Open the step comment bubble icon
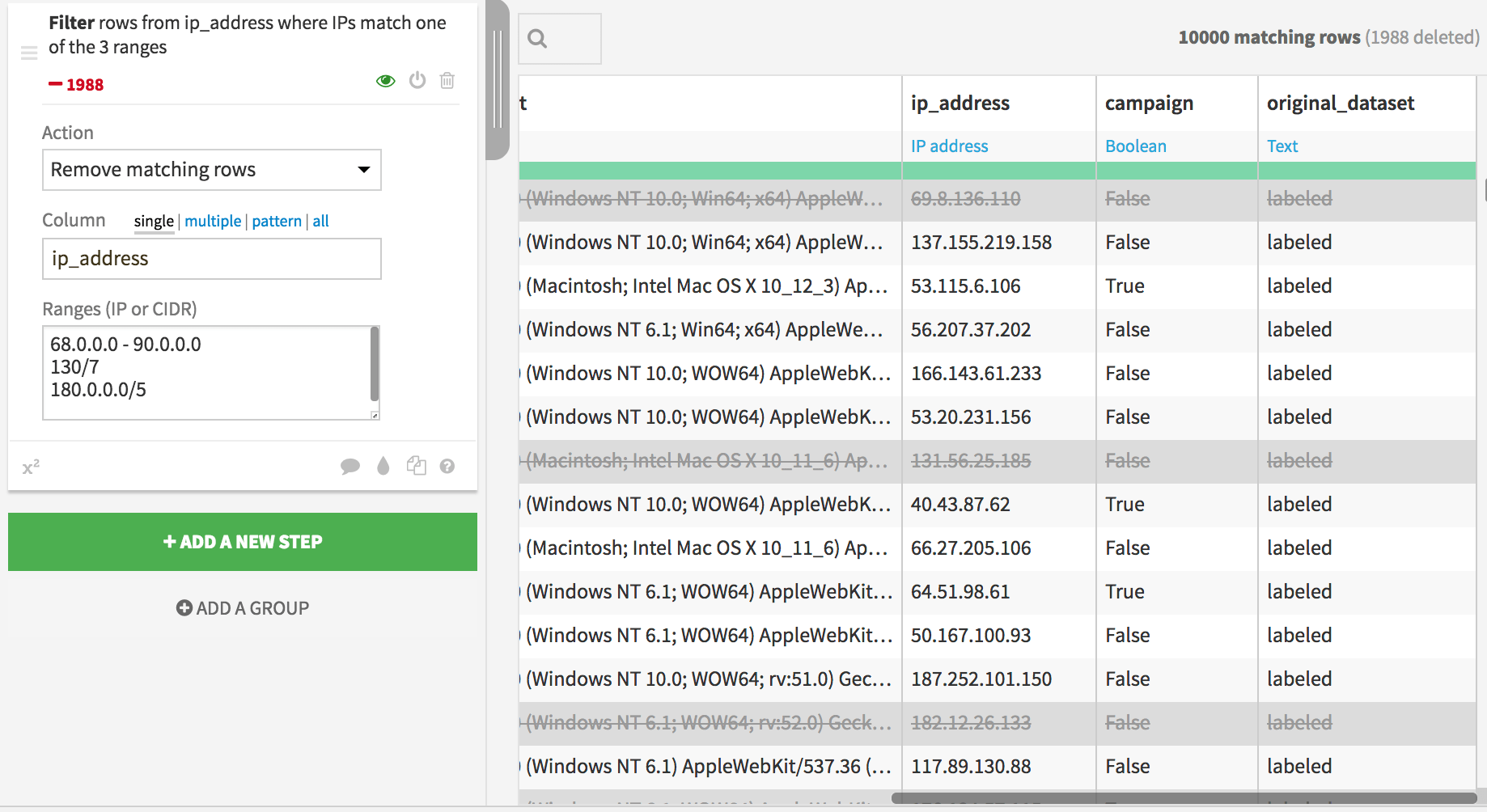 pyautogui.click(x=350, y=466)
